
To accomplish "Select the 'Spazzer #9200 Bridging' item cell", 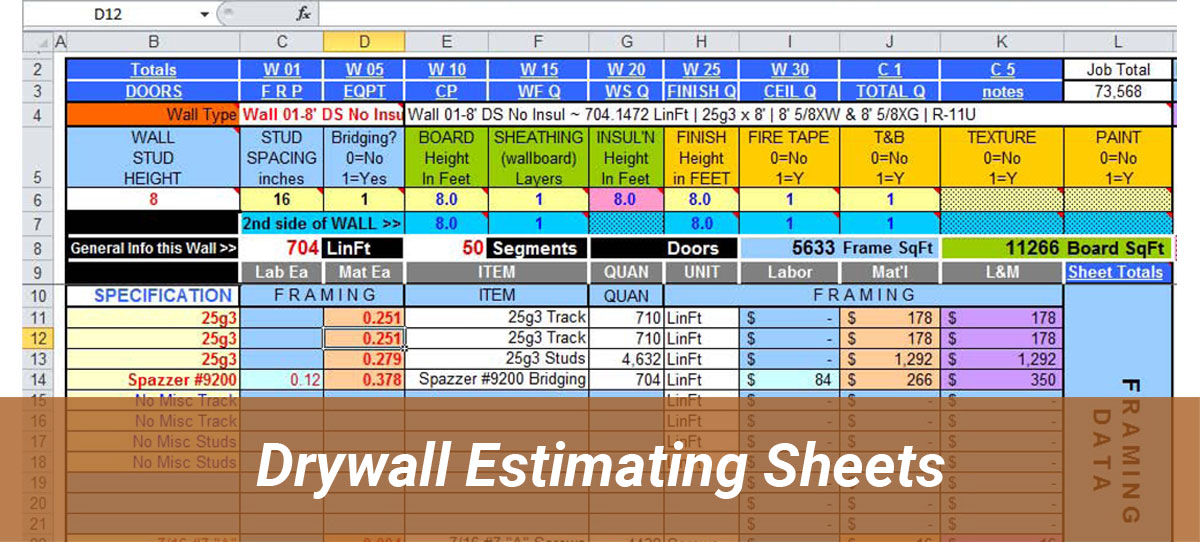I will [x=497, y=380].
